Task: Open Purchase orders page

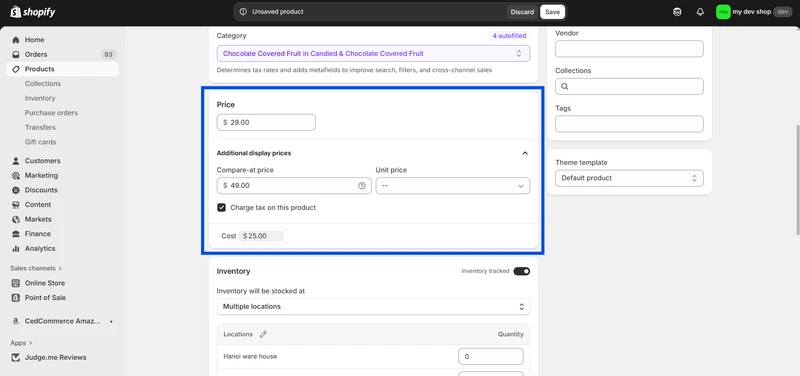Action: coord(52,113)
